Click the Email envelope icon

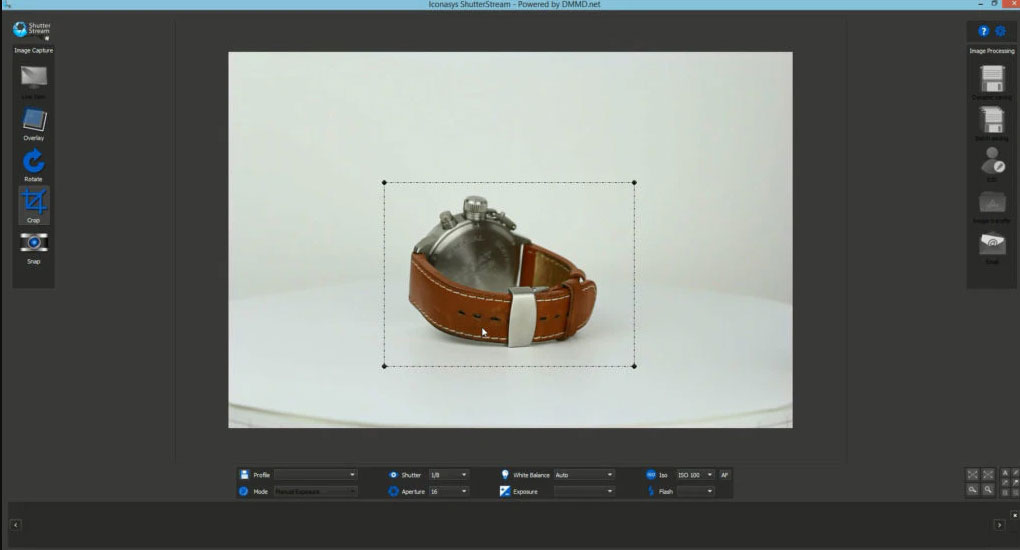pos(992,243)
